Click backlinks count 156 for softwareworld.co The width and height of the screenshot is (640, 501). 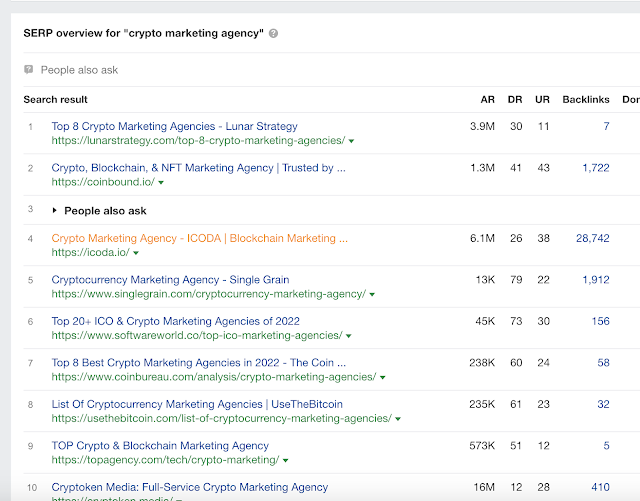600,321
